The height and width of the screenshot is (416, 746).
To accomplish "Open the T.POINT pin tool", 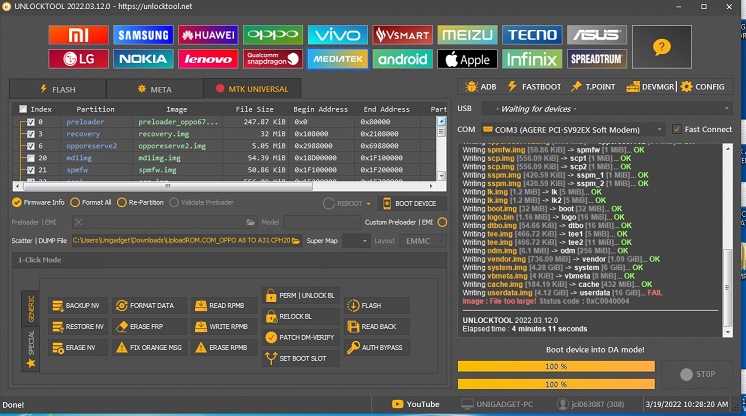I will click(x=593, y=87).
